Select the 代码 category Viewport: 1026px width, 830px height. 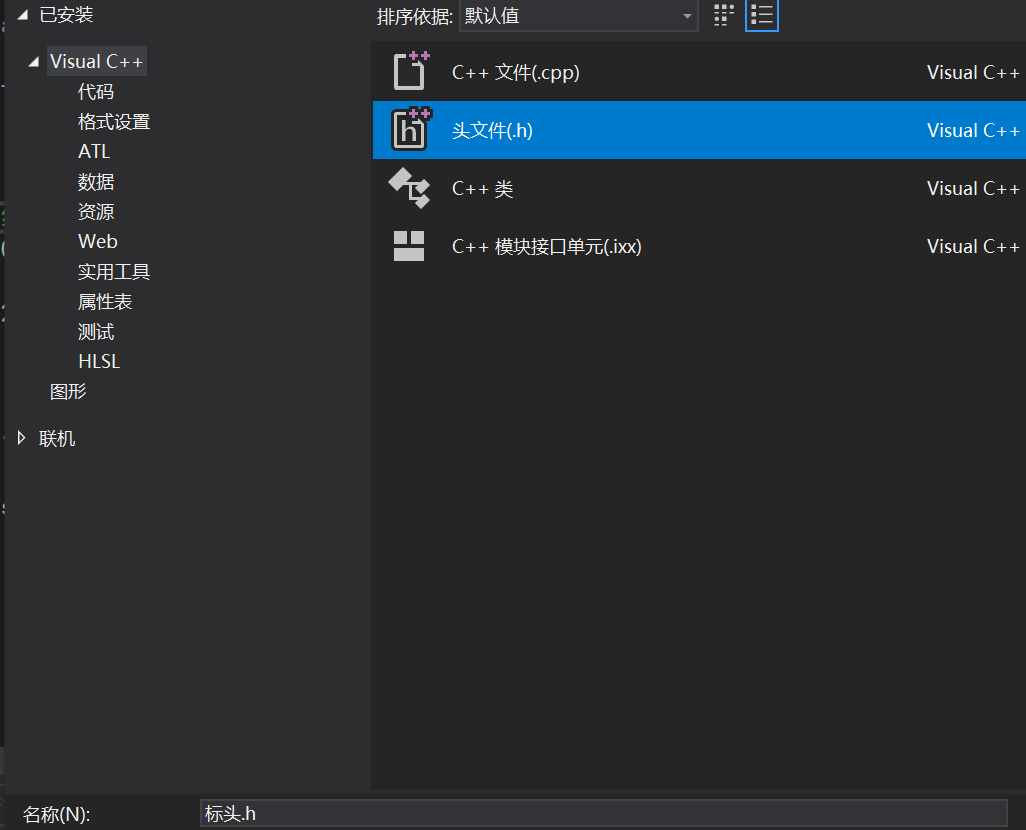point(96,92)
